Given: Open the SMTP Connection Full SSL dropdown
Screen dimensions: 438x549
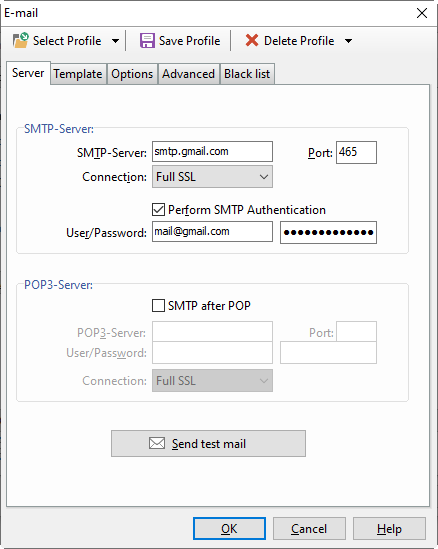Looking at the screenshot, I should 212,177.
